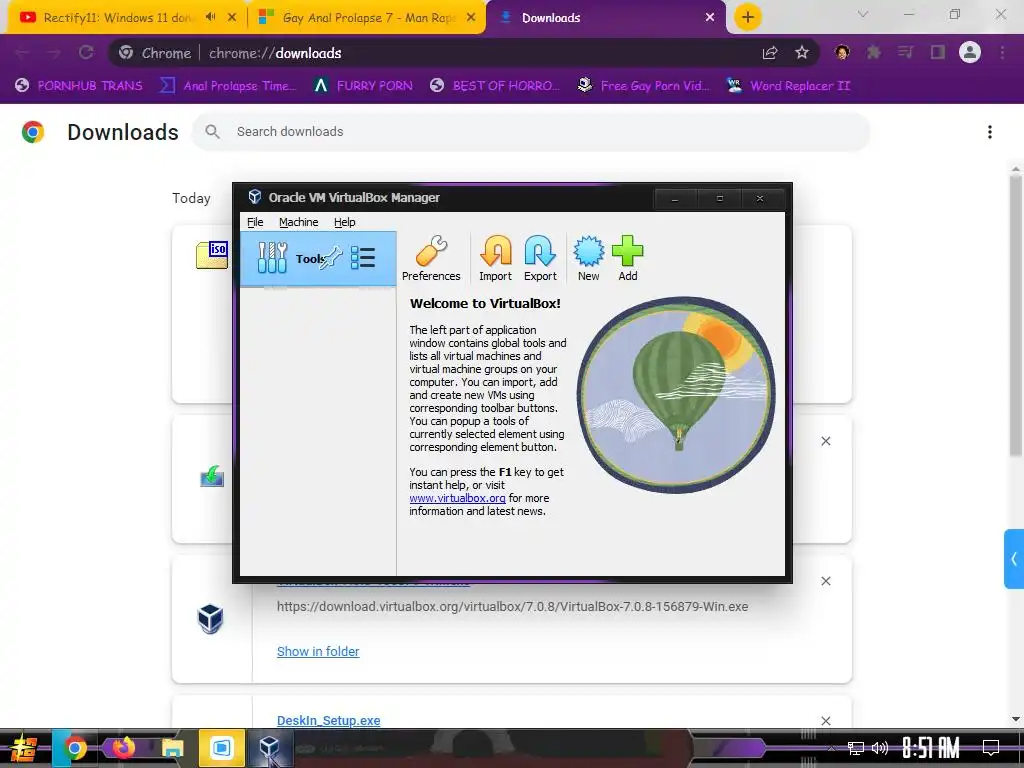Click the installer icon with green arrow
This screenshot has height=768, width=1024.
click(212, 477)
